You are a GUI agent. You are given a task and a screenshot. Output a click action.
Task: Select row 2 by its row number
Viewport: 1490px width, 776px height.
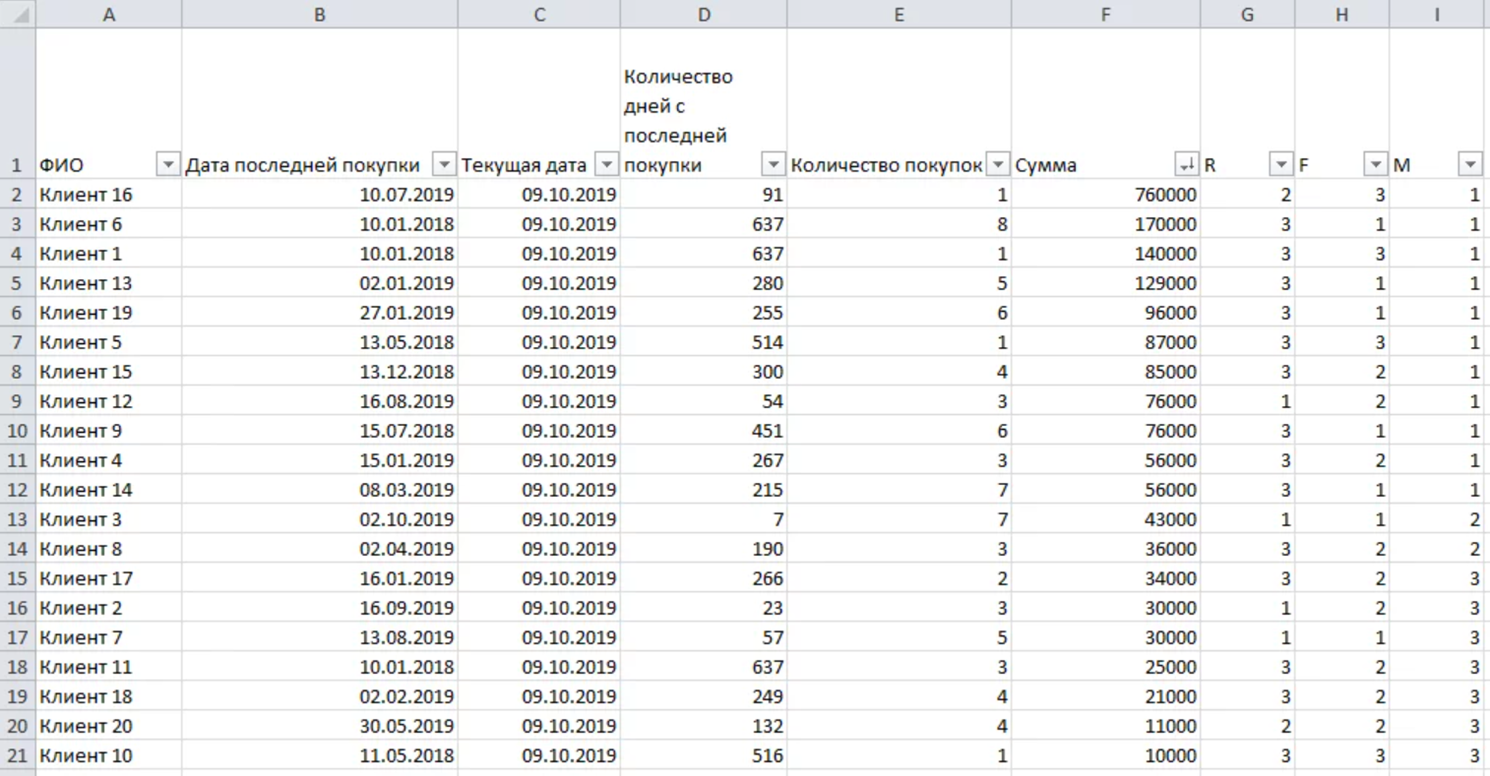[x=17, y=195]
